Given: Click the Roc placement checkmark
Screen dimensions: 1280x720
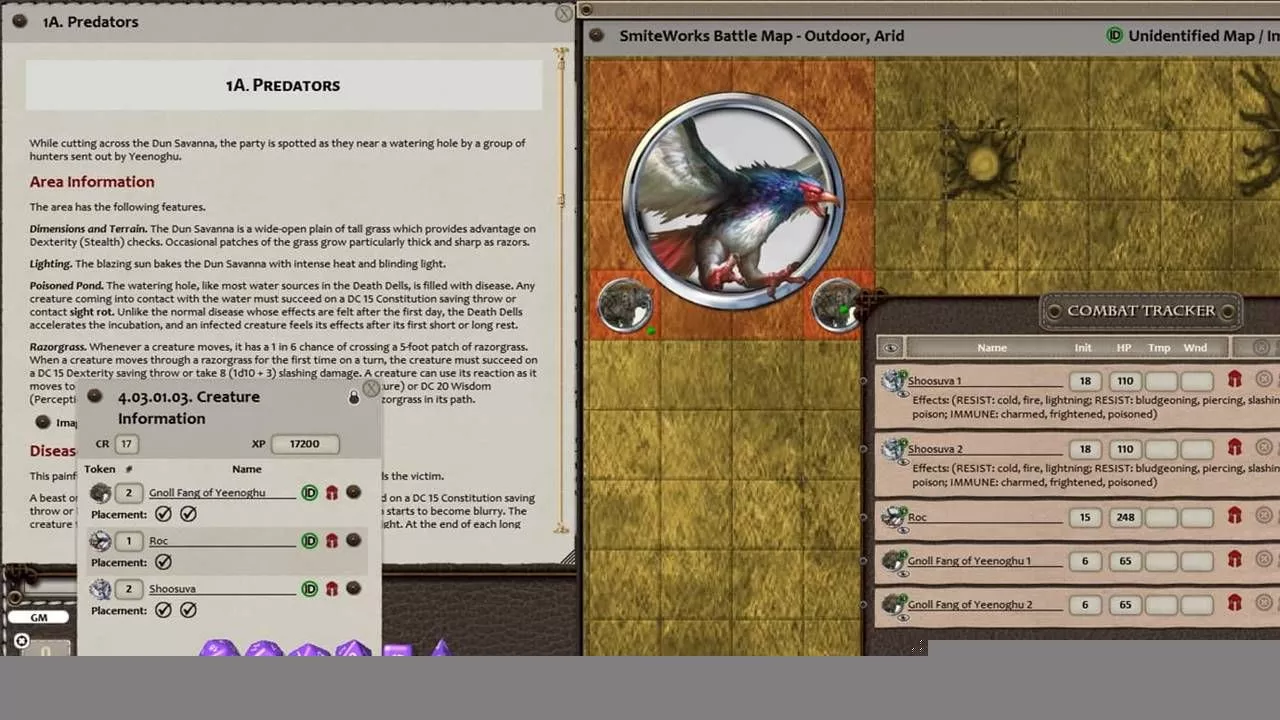Looking at the screenshot, I should click(164, 562).
